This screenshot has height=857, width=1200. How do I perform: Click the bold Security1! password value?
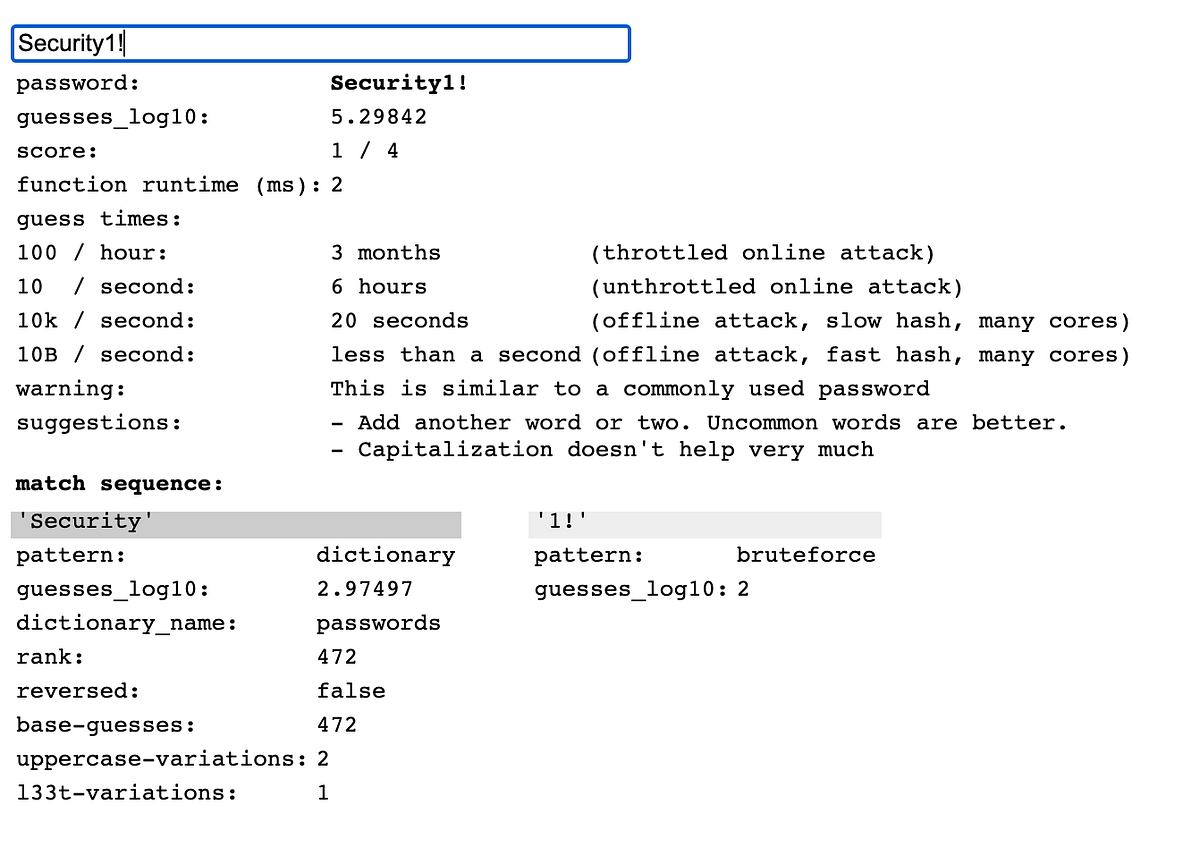click(x=398, y=84)
